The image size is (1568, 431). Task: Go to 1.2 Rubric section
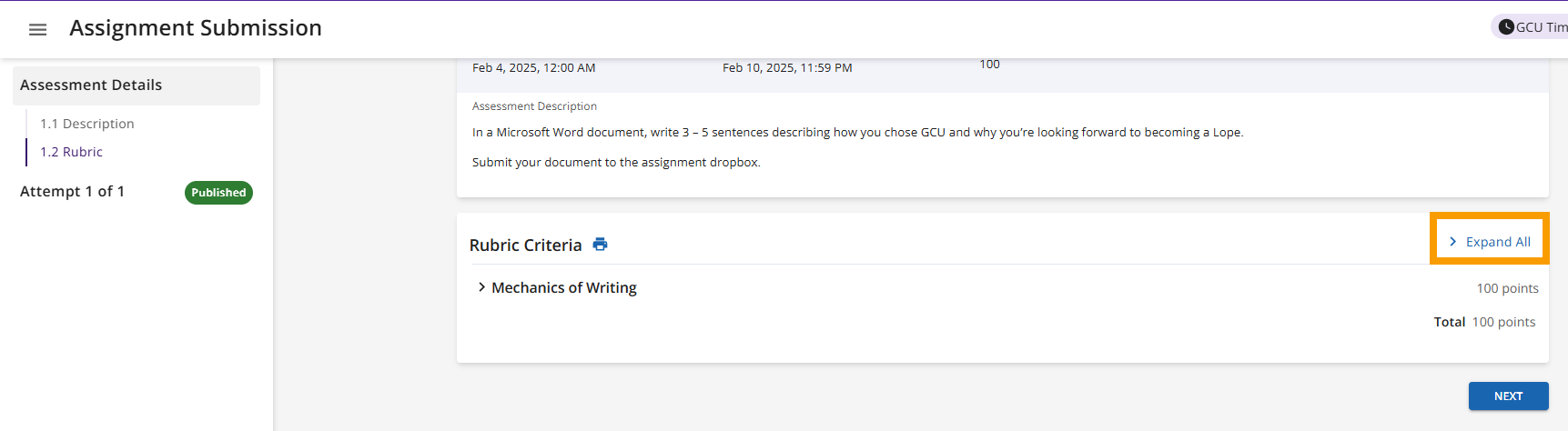71,152
